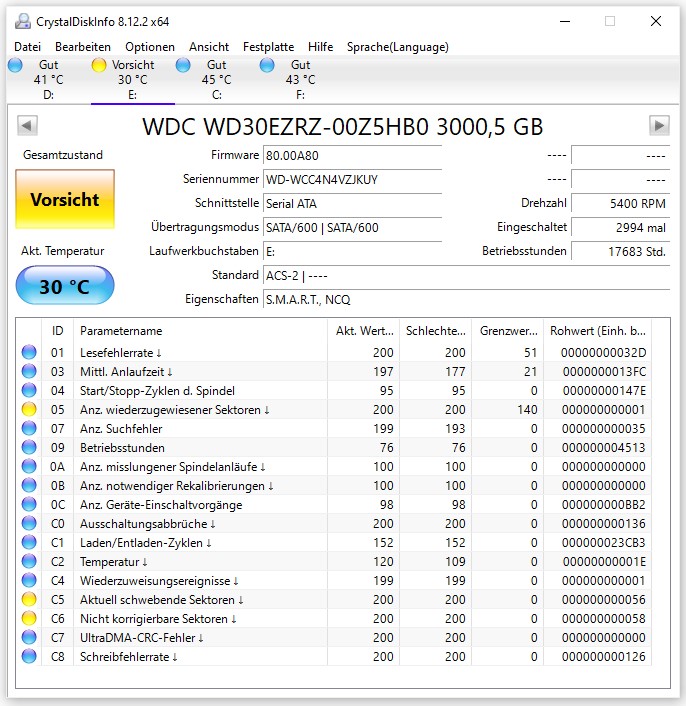
Task: Click the Standard field ACS-2
Action: [x=466, y=276]
